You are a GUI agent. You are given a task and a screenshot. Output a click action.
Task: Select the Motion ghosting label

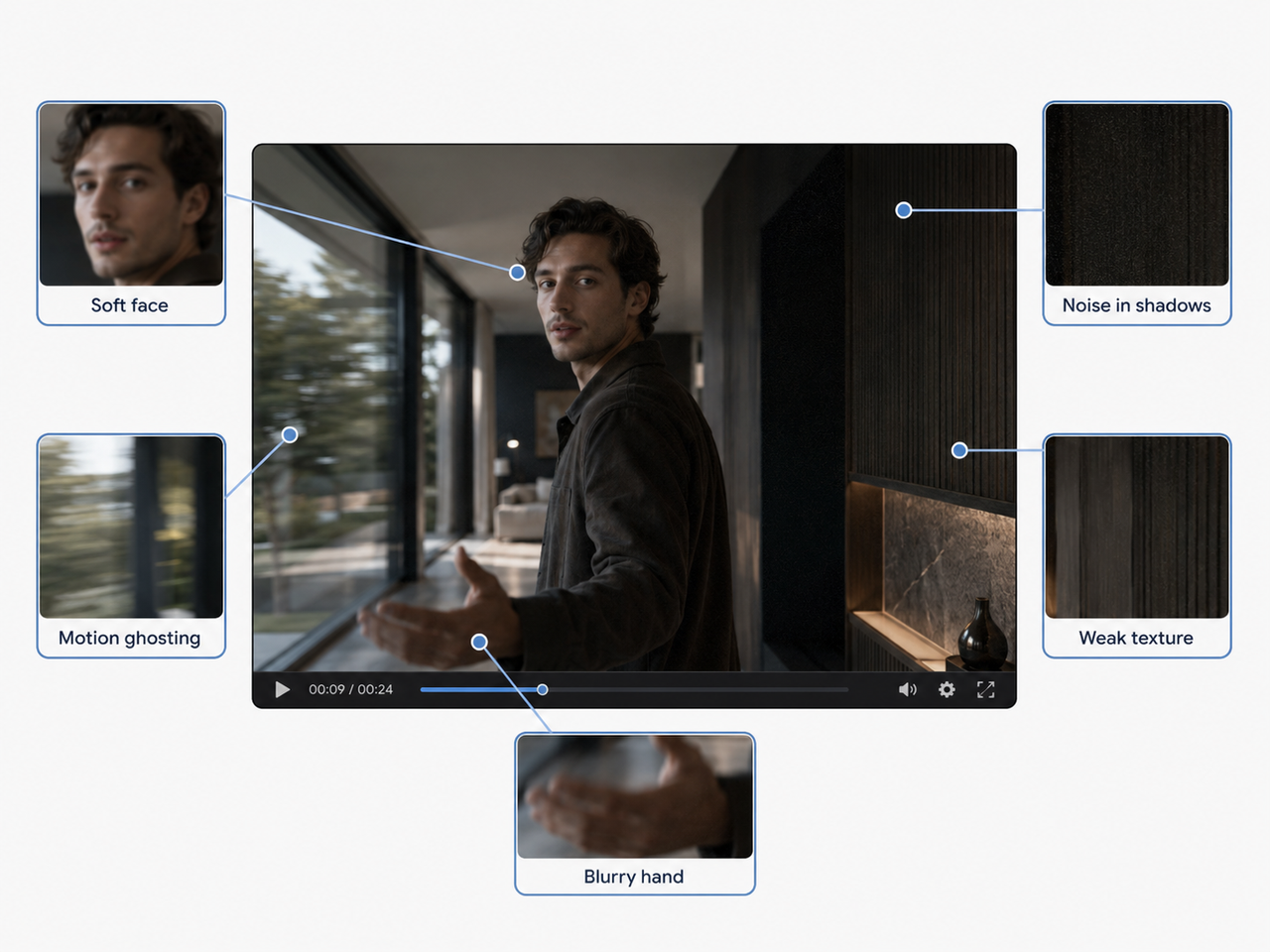[130, 638]
